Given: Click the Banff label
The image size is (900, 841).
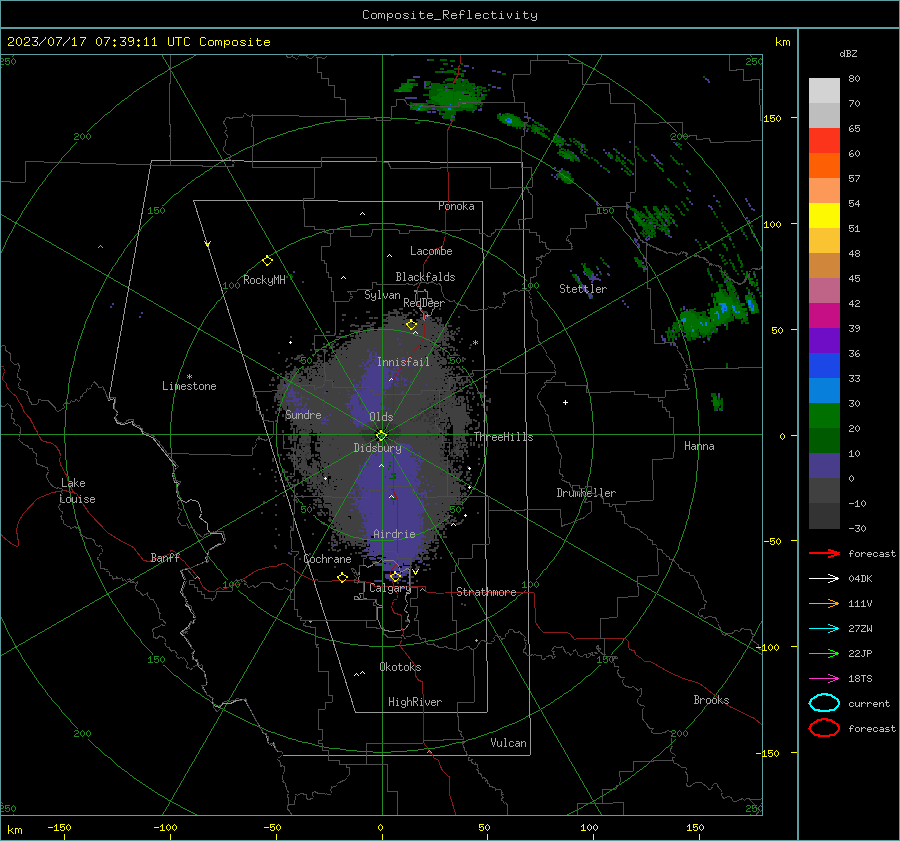Looking at the screenshot, I should tap(165, 557).
